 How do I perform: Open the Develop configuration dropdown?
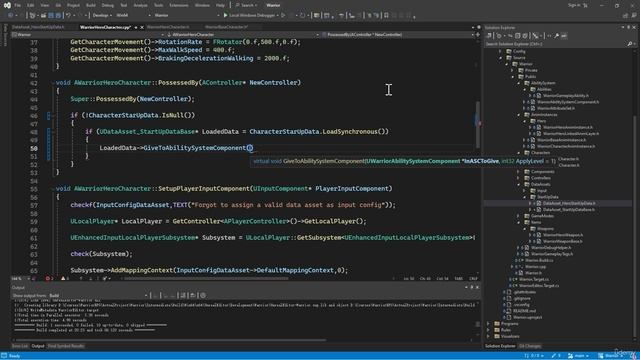click(x=102, y=16)
